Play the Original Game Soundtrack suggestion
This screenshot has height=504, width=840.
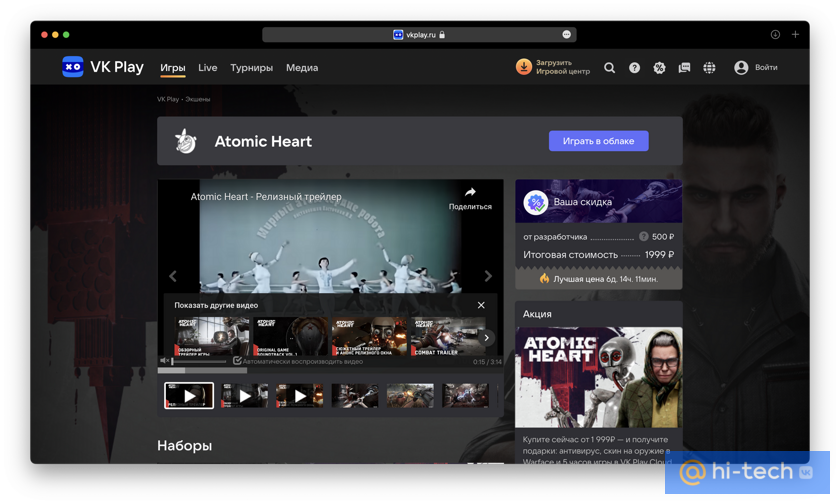click(x=290, y=336)
